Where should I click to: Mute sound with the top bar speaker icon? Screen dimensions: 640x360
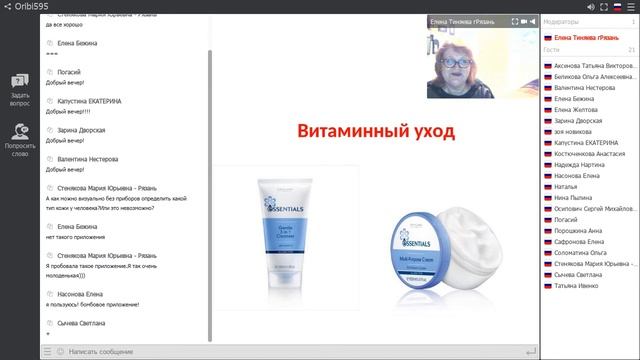point(591,7)
